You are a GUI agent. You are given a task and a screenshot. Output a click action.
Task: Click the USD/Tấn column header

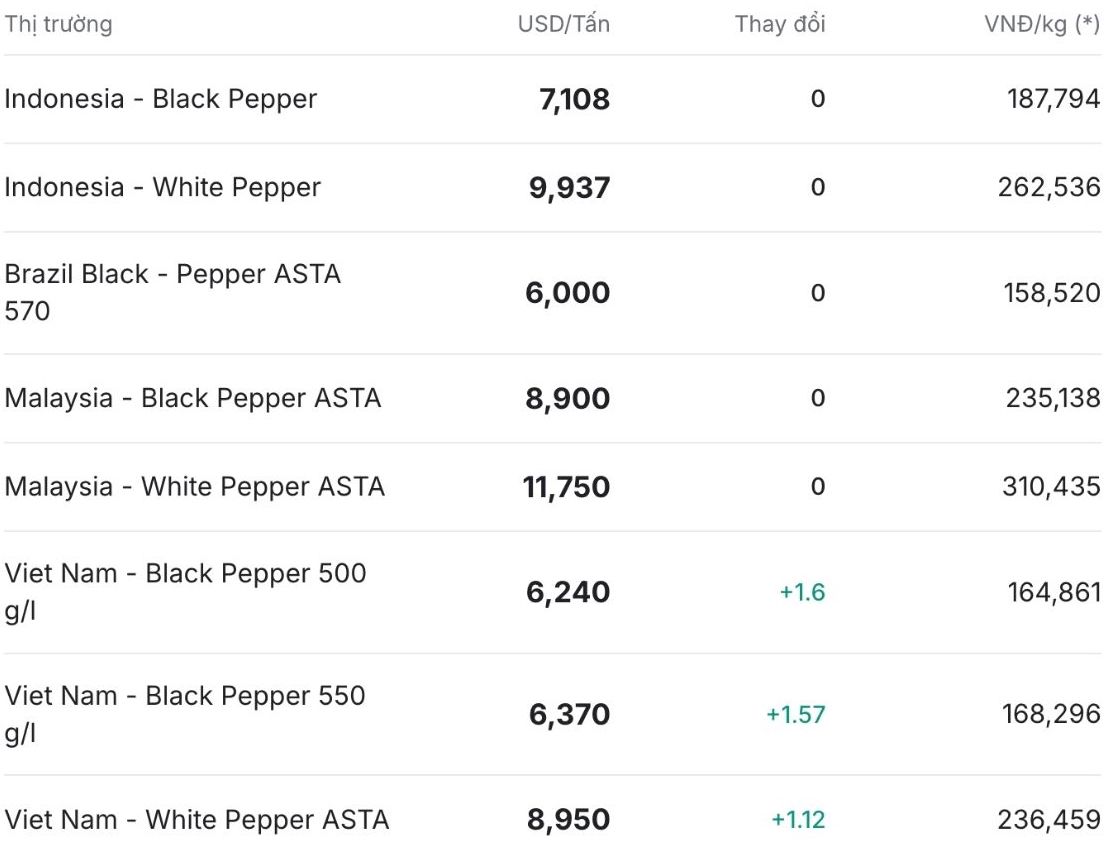[563, 25]
